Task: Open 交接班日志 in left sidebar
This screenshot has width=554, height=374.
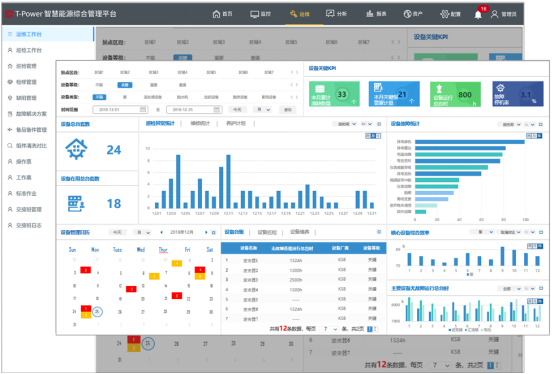Action: tap(29, 225)
